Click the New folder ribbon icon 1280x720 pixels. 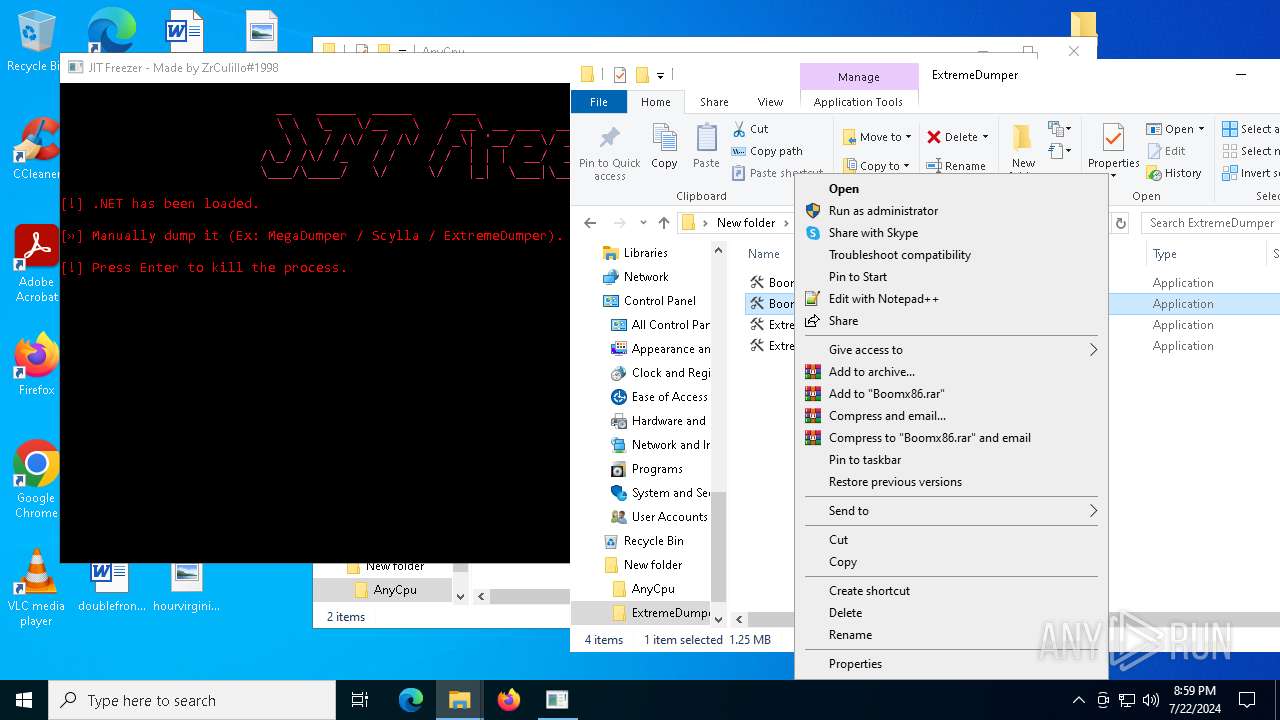(x=1022, y=148)
